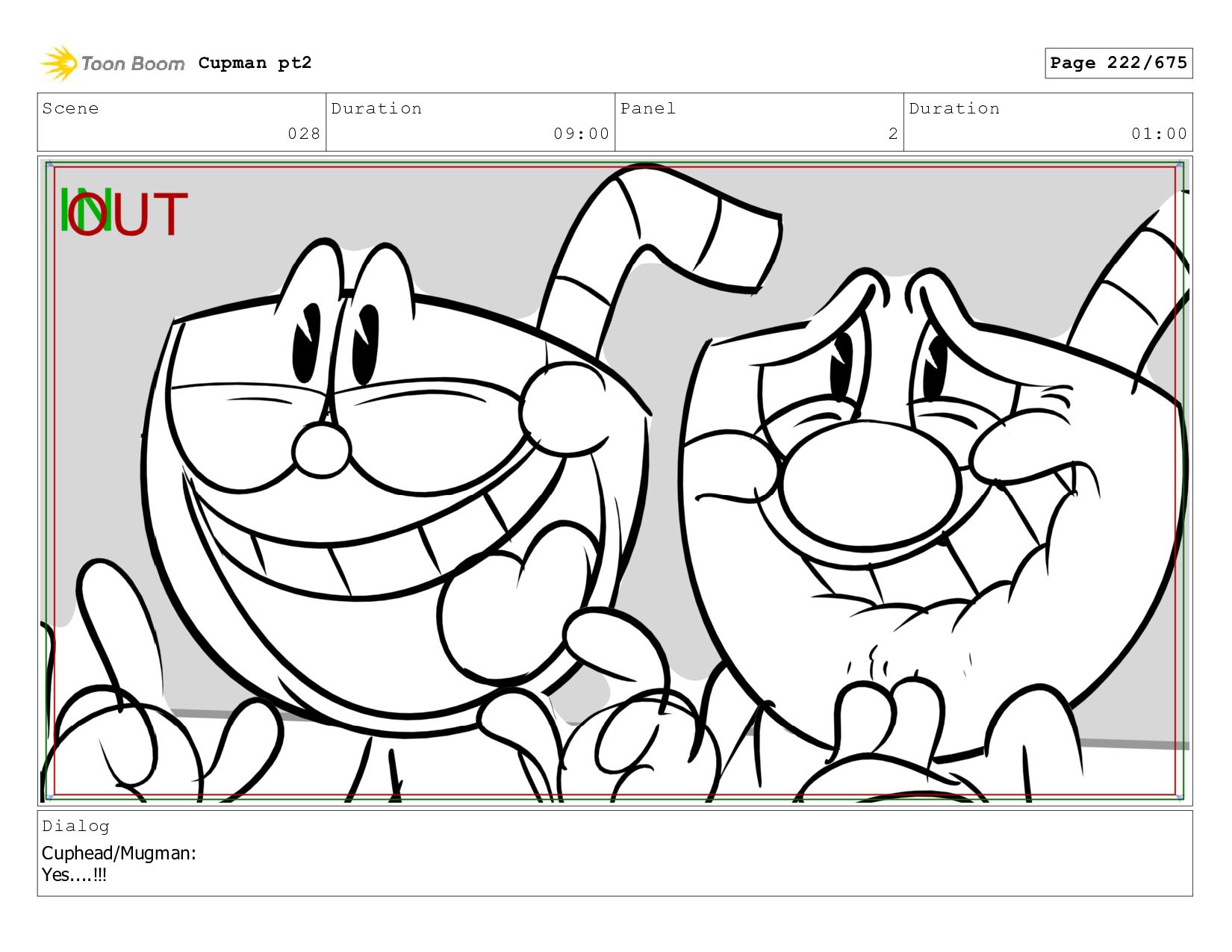This screenshot has height=952, width=1232.
Task: Click the red 'OUT' camera marker
Action: [127, 214]
